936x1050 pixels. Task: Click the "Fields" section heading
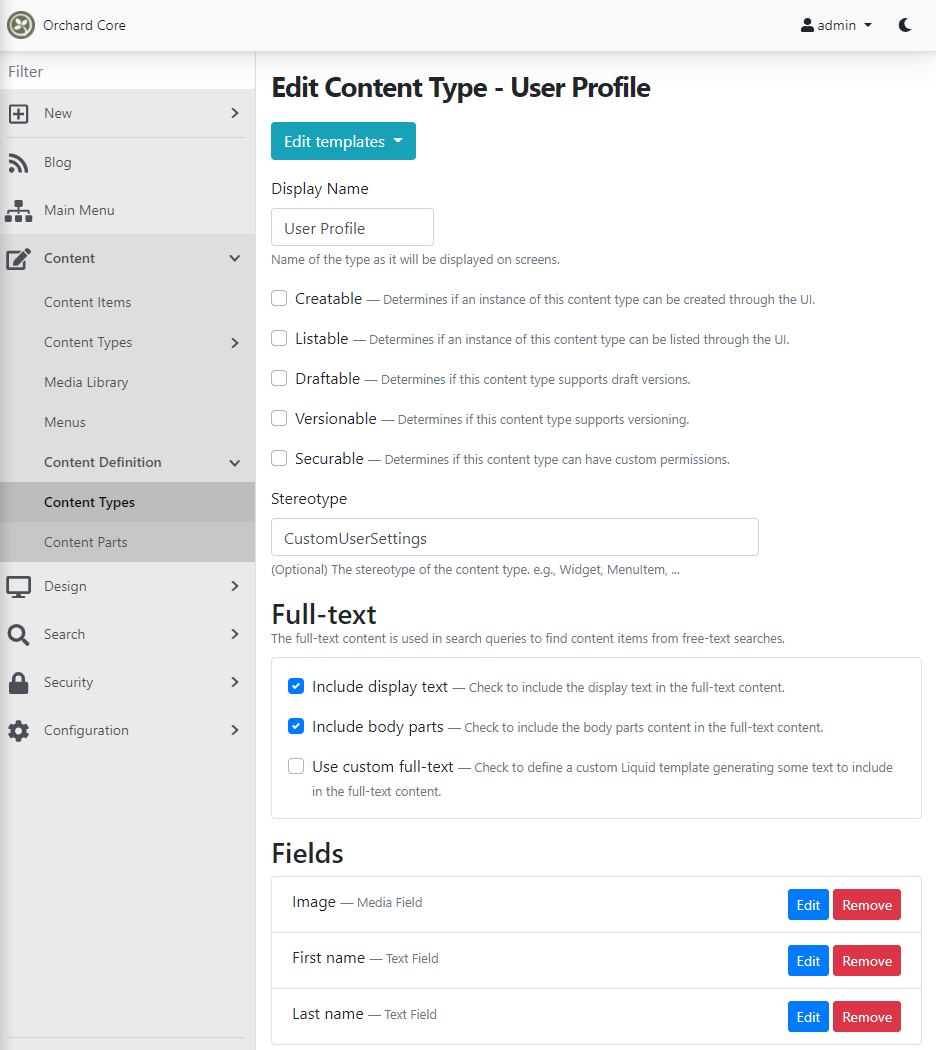coord(307,854)
